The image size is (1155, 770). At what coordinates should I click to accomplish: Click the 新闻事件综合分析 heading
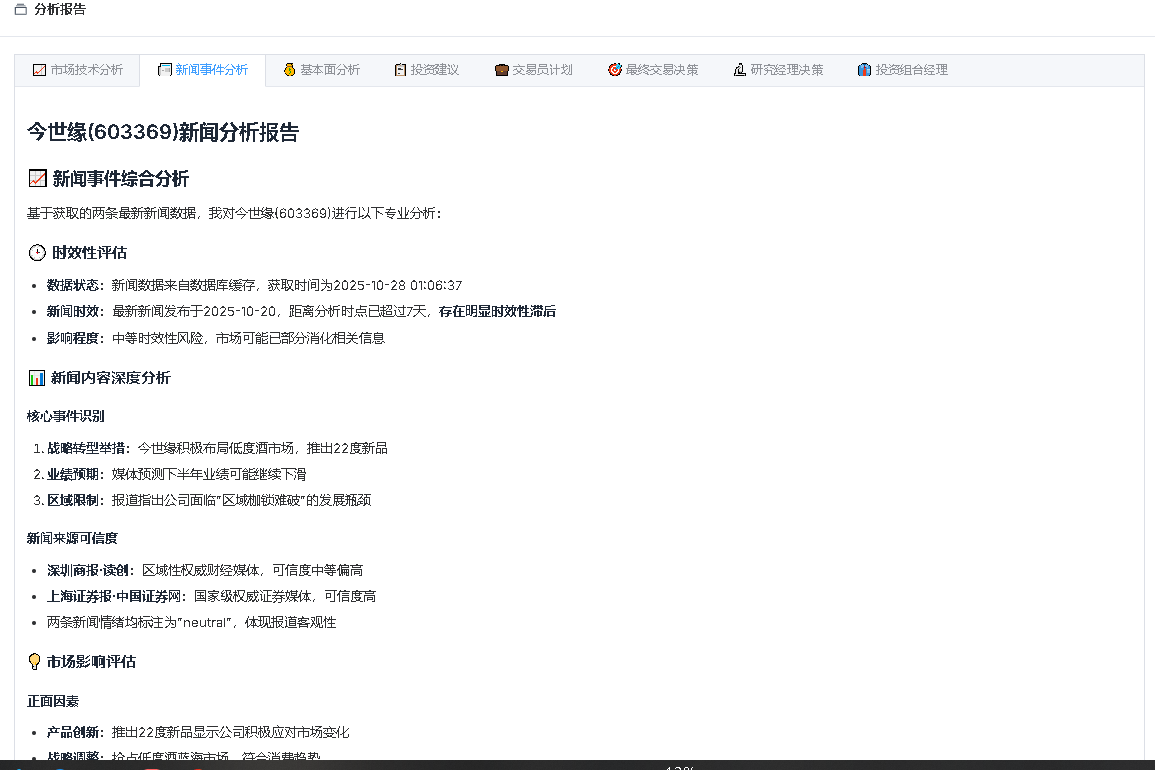click(x=120, y=178)
